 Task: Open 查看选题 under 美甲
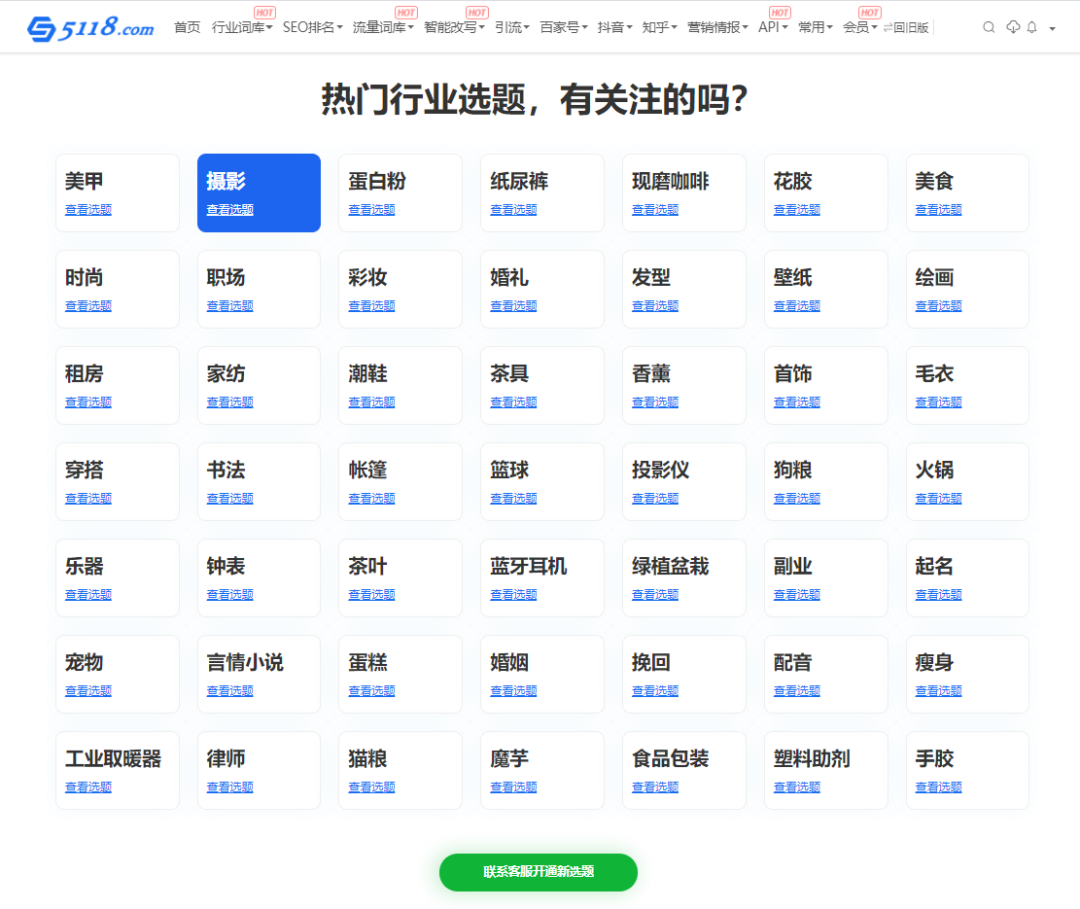(88, 209)
